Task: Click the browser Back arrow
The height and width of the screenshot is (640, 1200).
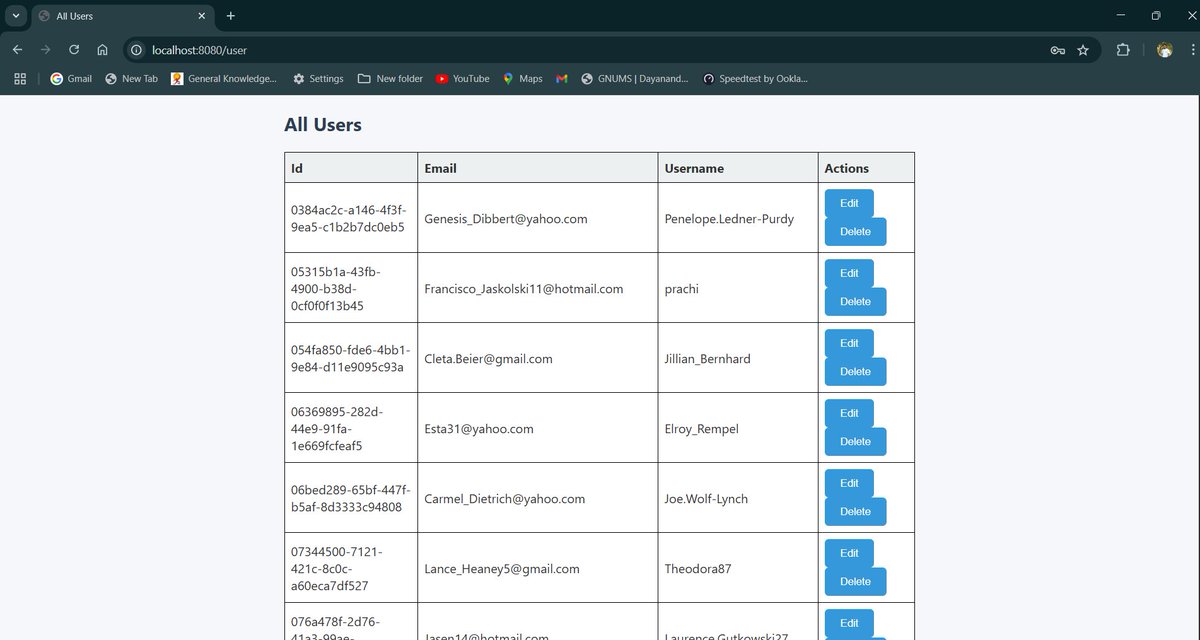Action: [x=17, y=50]
